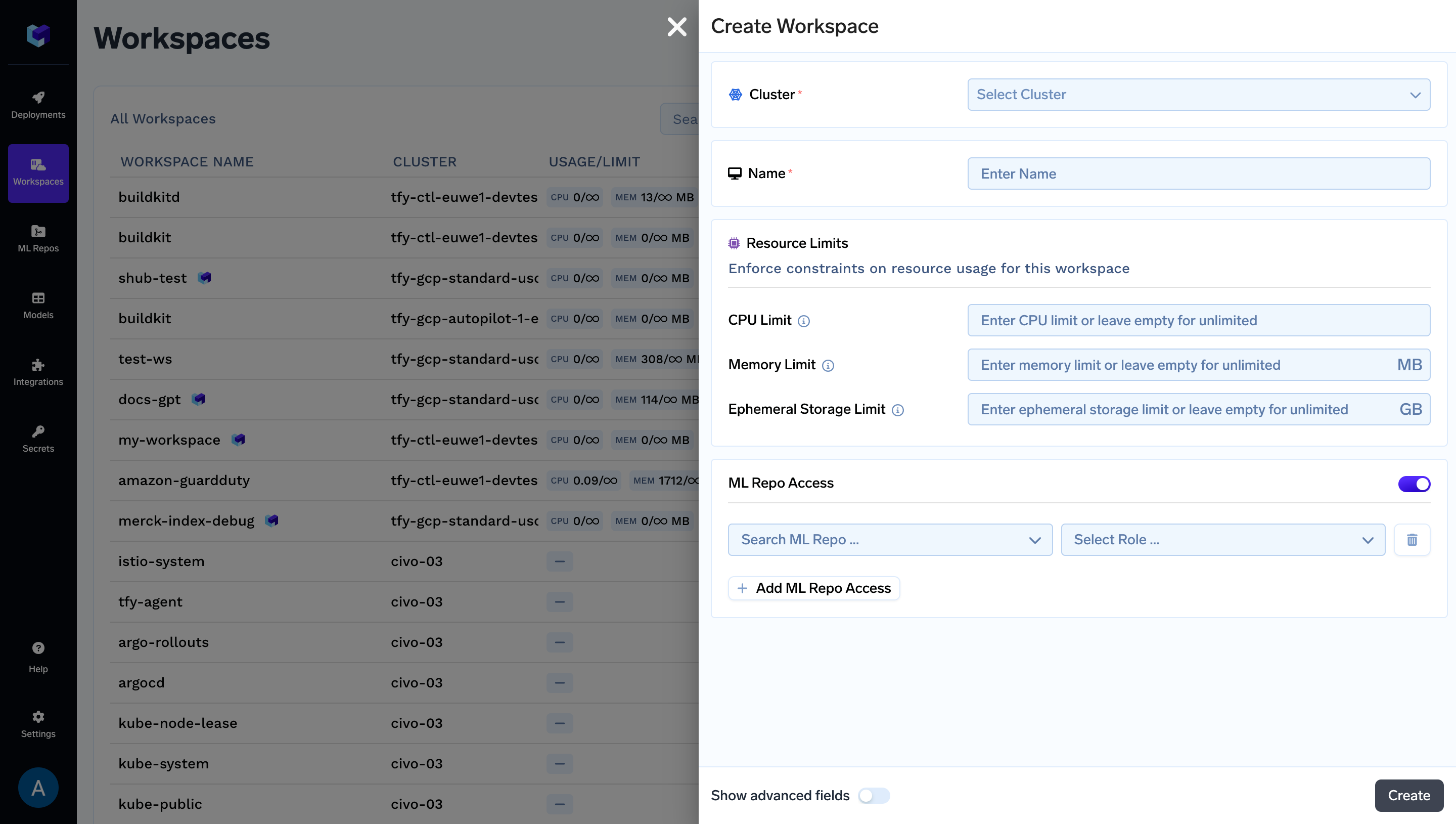Click the trash icon to delete ML Repo row
The width and height of the screenshot is (1456, 824).
1412,540
